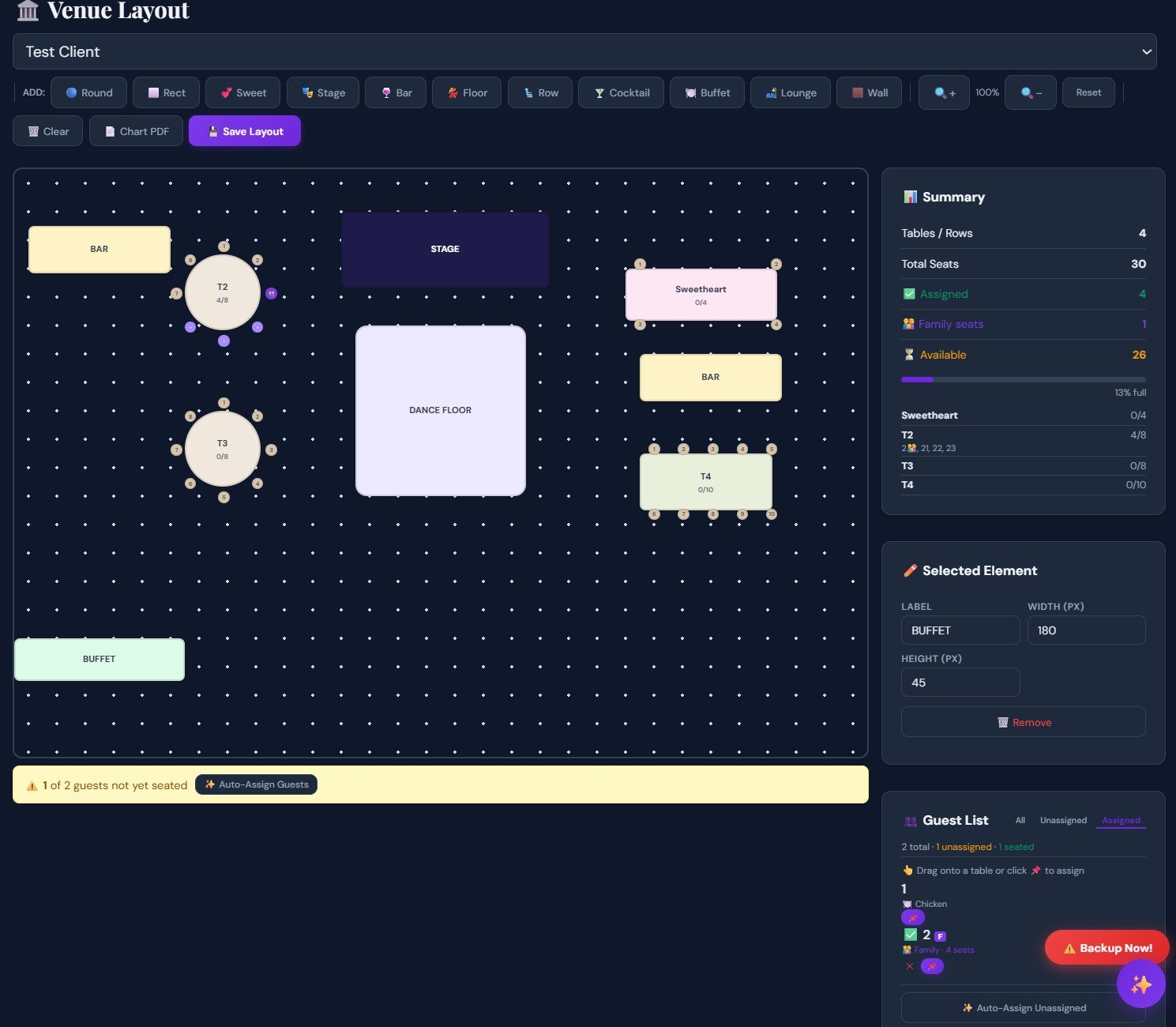Unassign guest 2 with red X
The height and width of the screenshot is (1027, 1176).
point(910,966)
